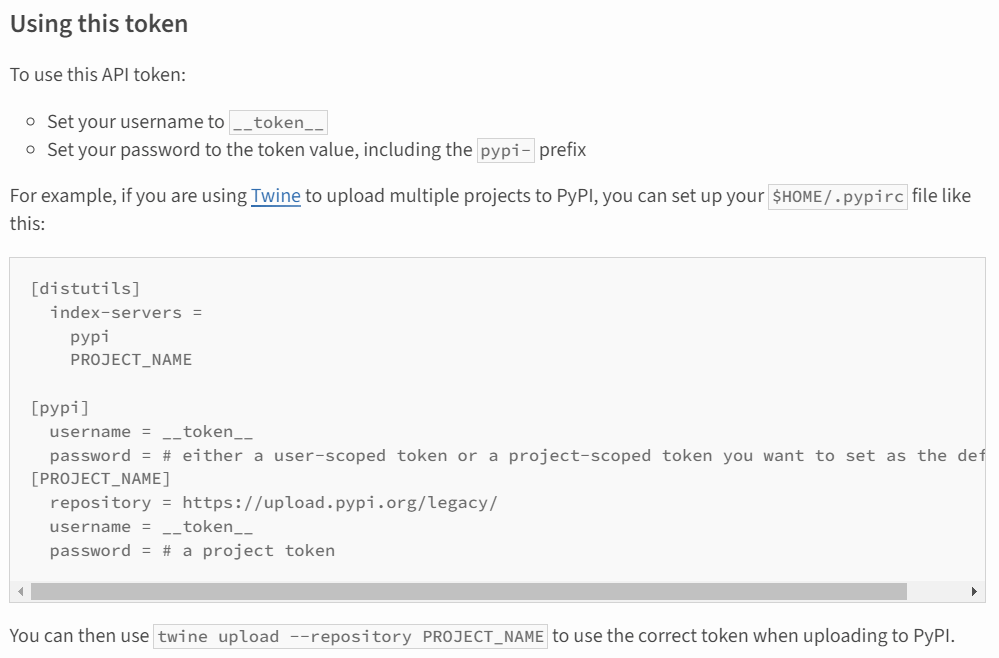Click the __token__ code in the username bullet

pos(279,123)
